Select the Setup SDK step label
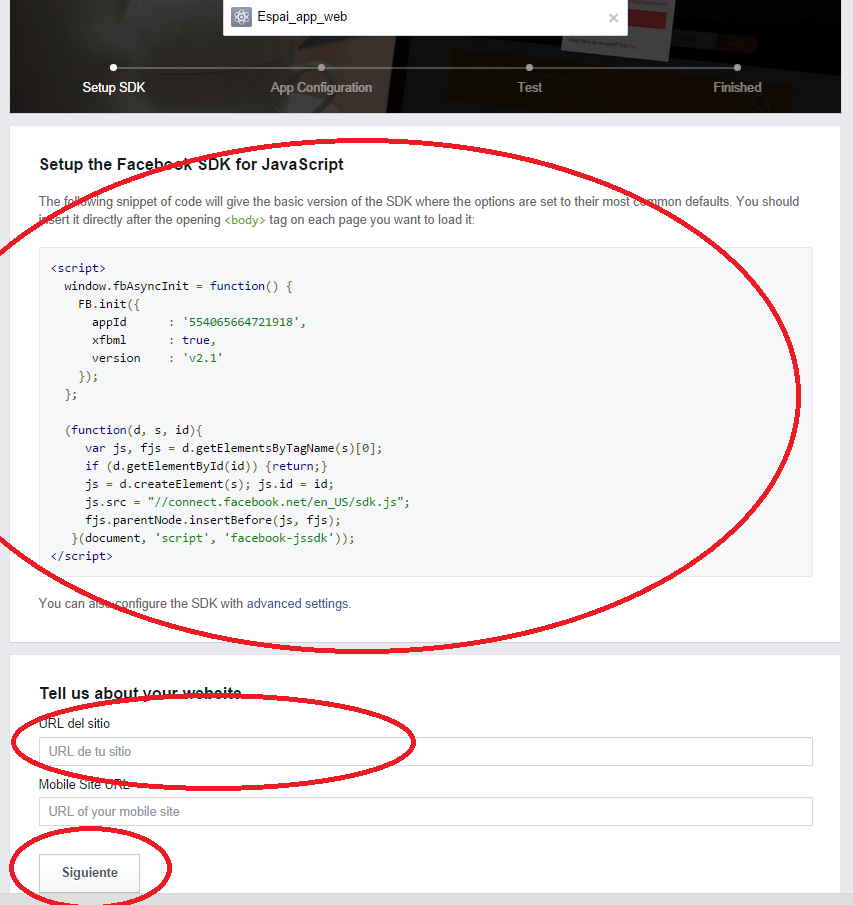The height and width of the screenshot is (905, 853). point(113,88)
